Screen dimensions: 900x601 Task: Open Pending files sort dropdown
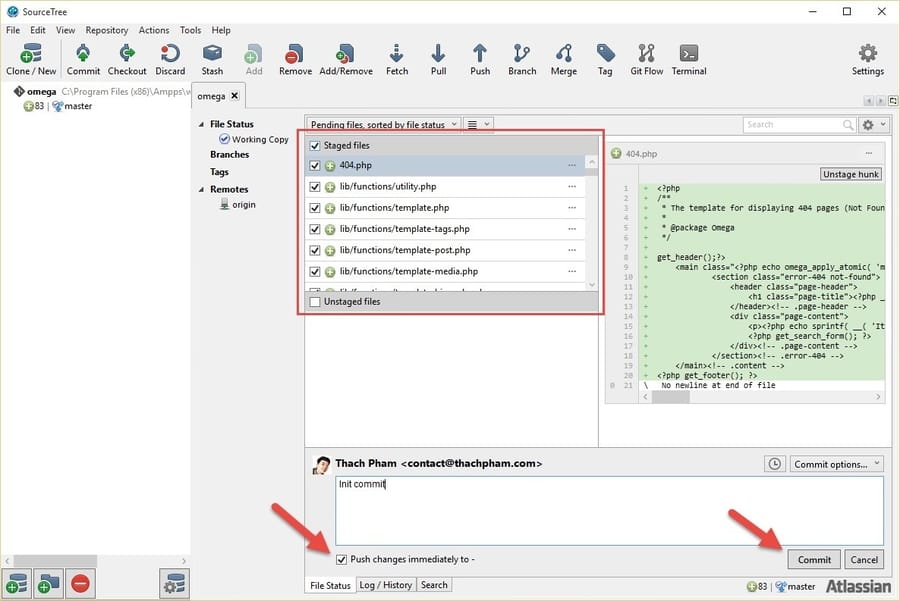point(383,124)
